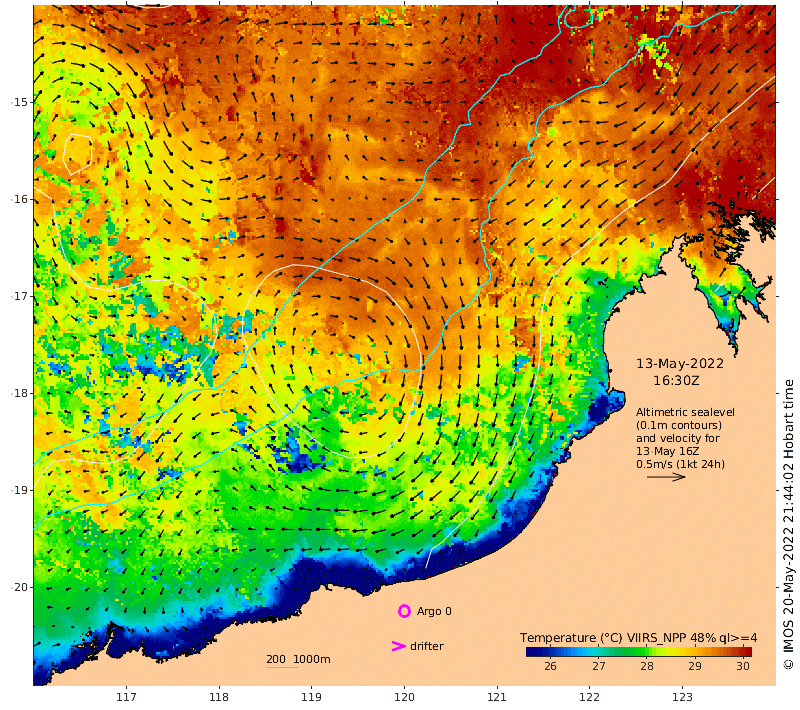Click the 'and velocity for' caption line

(678, 438)
